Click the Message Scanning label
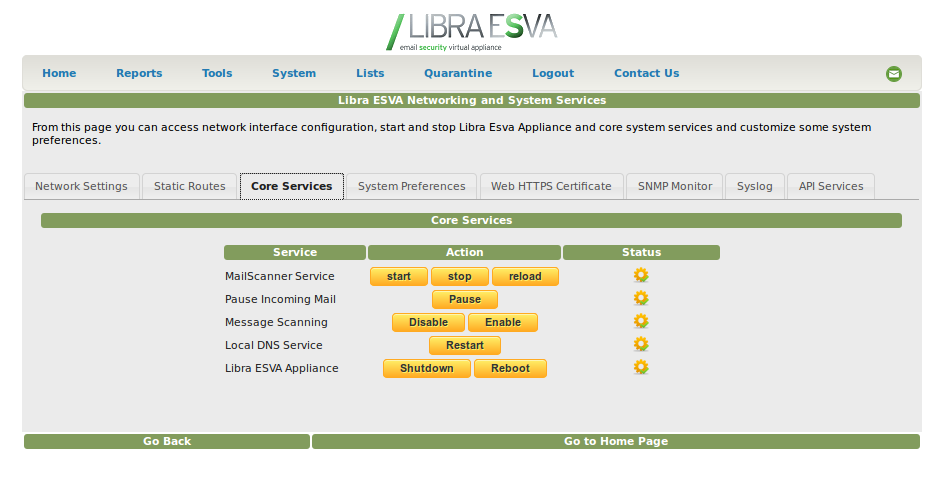Image resolution: width=938 pixels, height=487 pixels. [x=276, y=322]
